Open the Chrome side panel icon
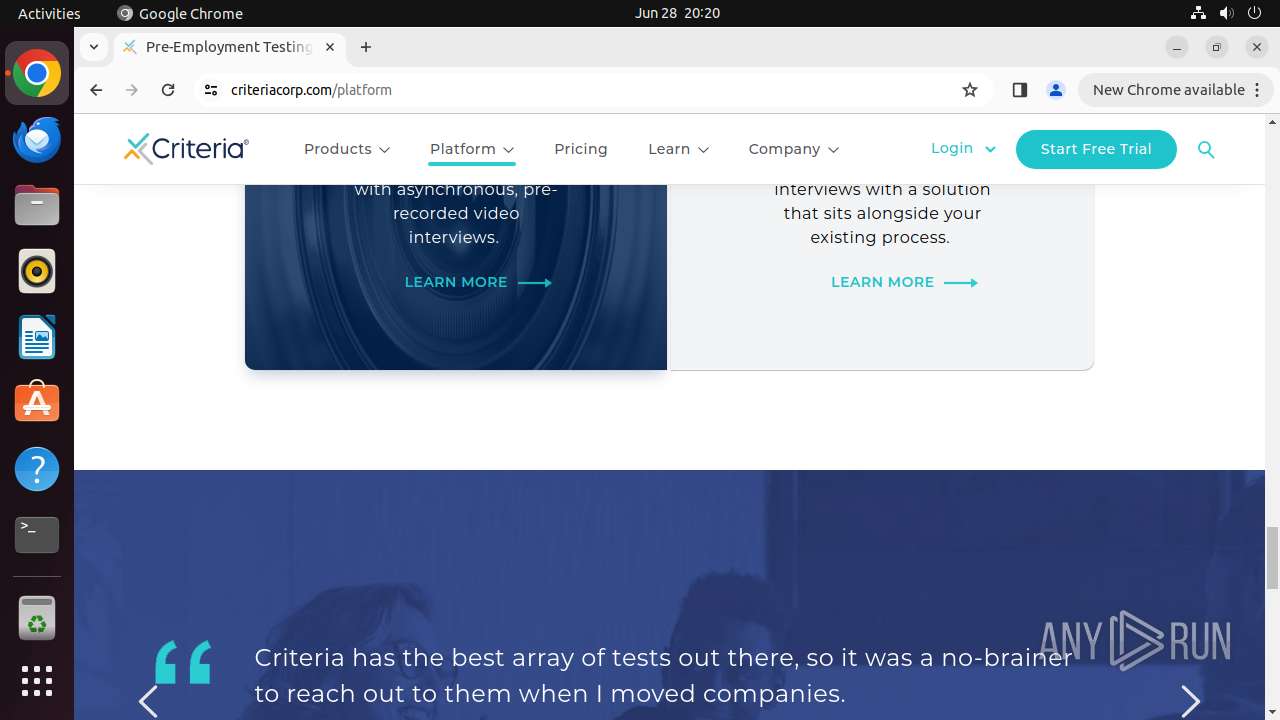This screenshot has height=720, width=1280. tap(1019, 90)
